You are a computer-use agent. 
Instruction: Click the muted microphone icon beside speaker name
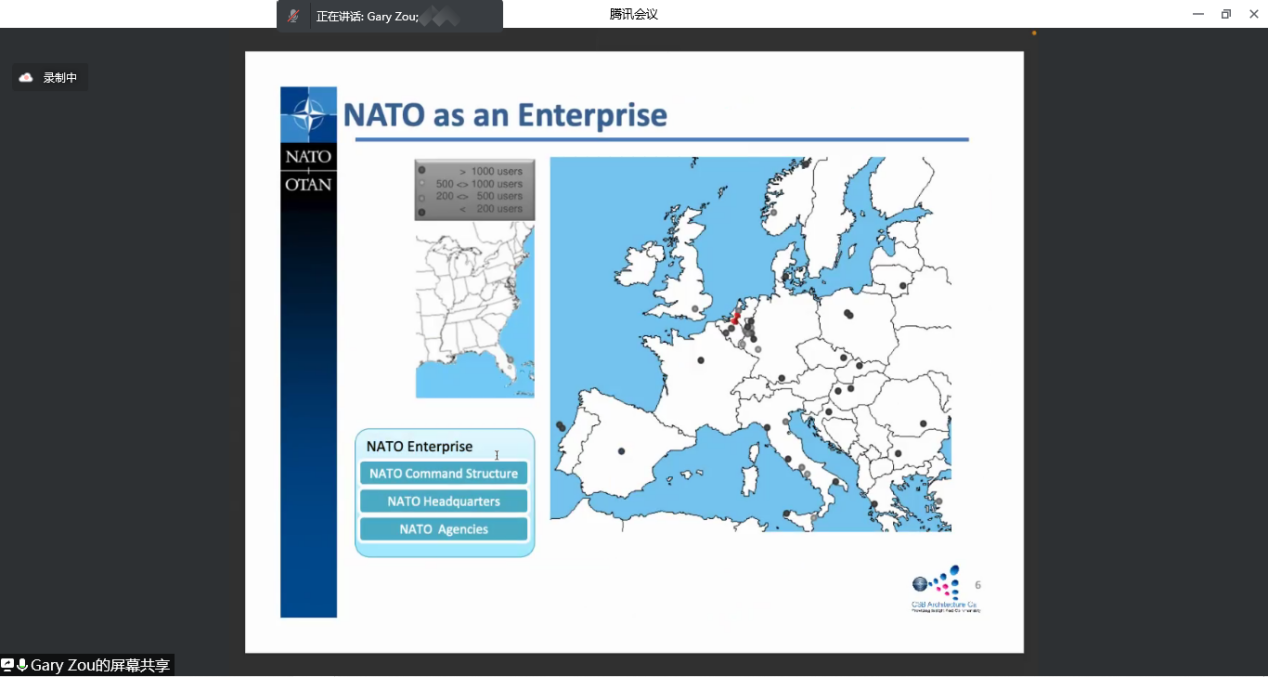click(x=293, y=15)
